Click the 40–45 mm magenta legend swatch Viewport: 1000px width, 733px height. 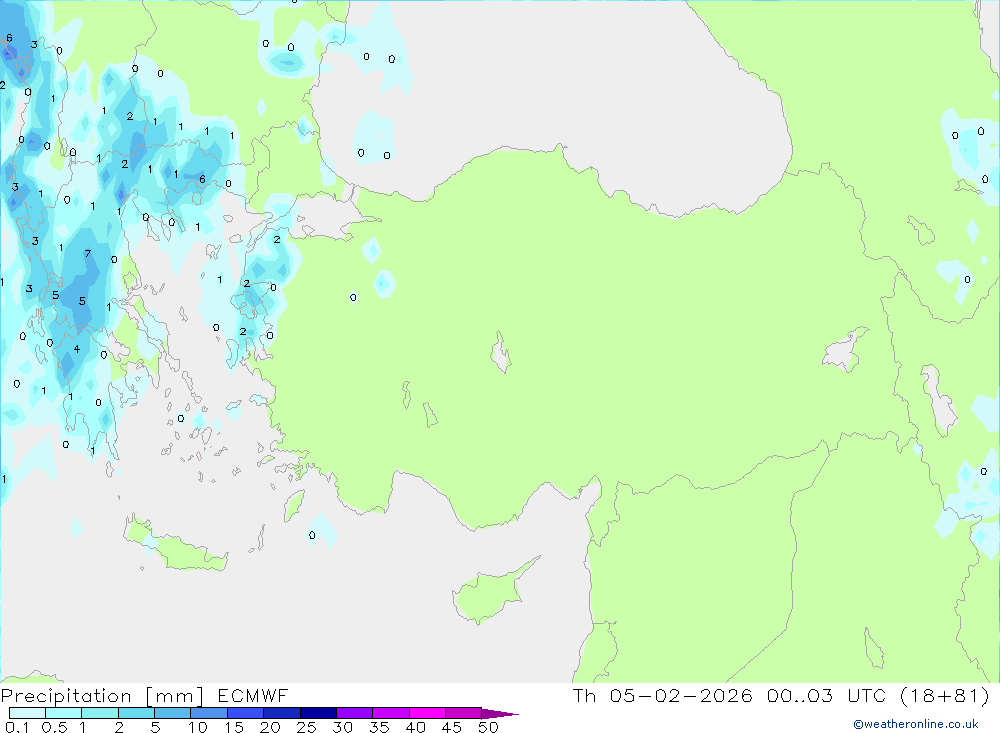pos(427,713)
